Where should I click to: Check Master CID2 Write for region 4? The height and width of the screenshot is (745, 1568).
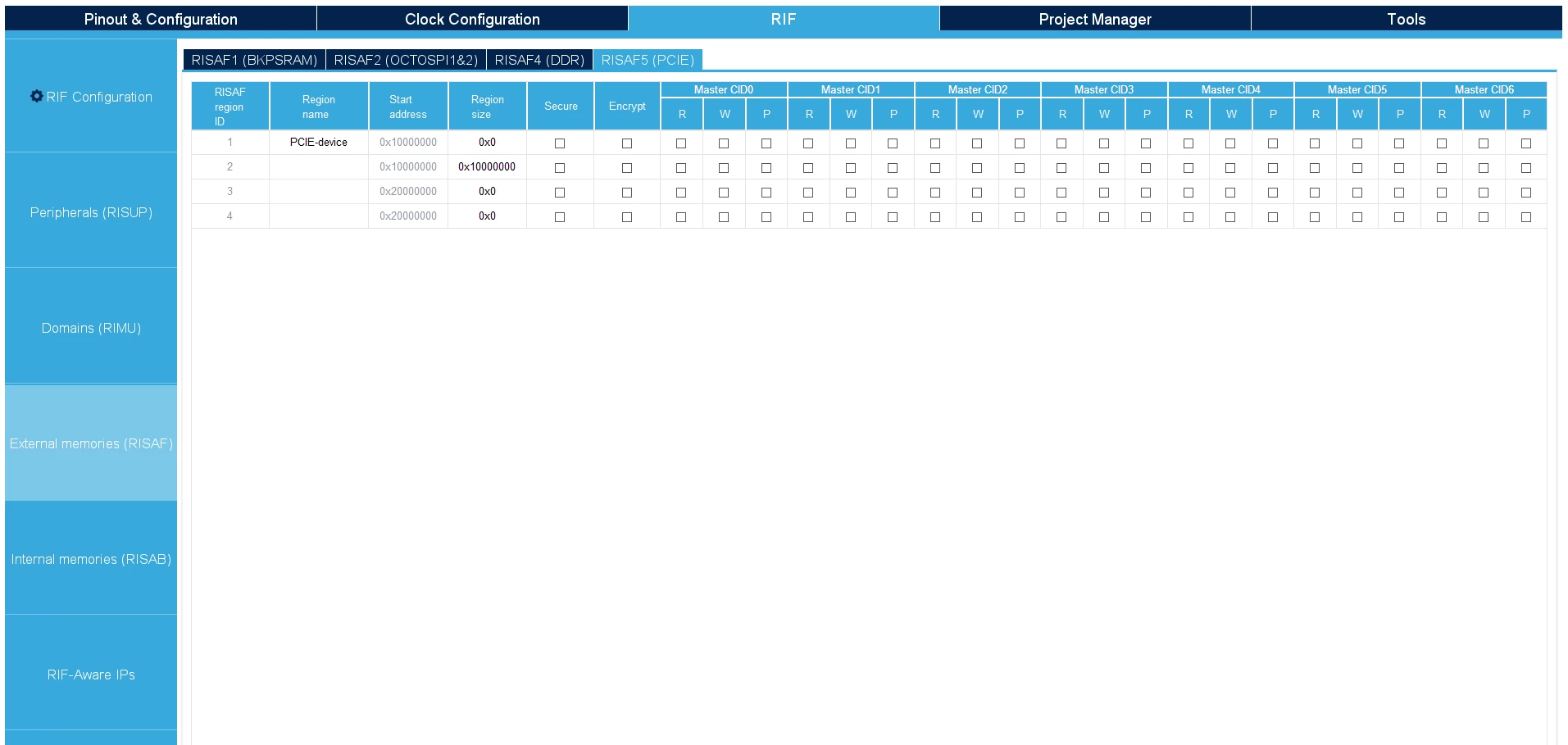(977, 217)
